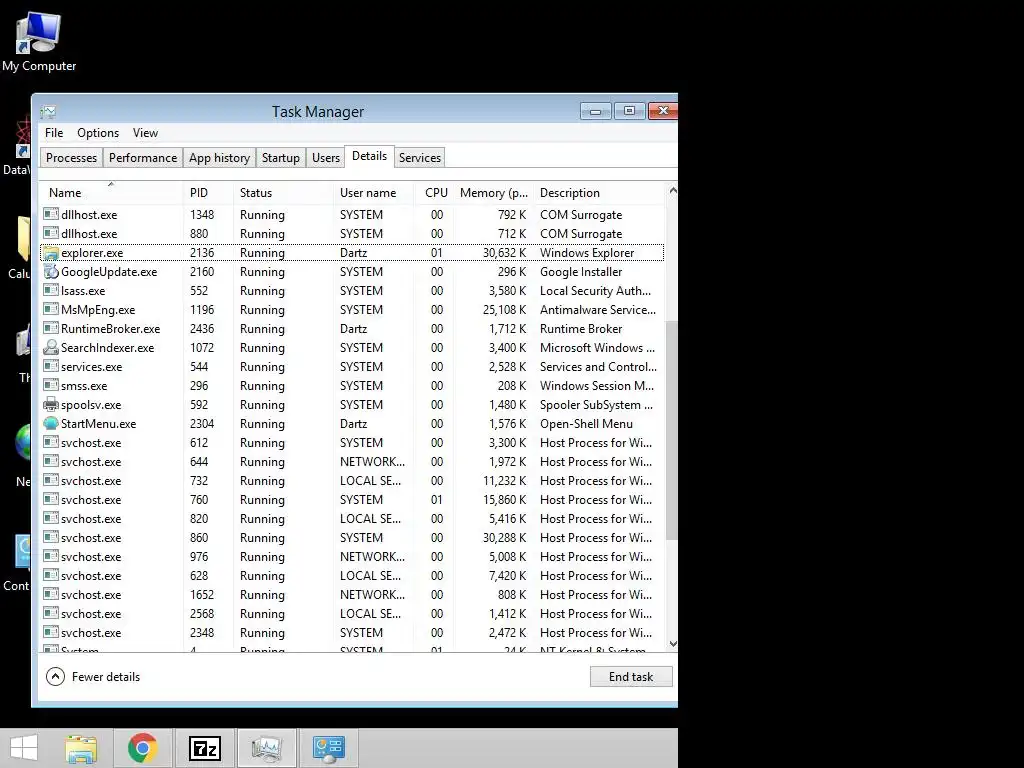This screenshot has height=768, width=1024.
Task: Click the 30,632 K memory value
Action: 504,253
